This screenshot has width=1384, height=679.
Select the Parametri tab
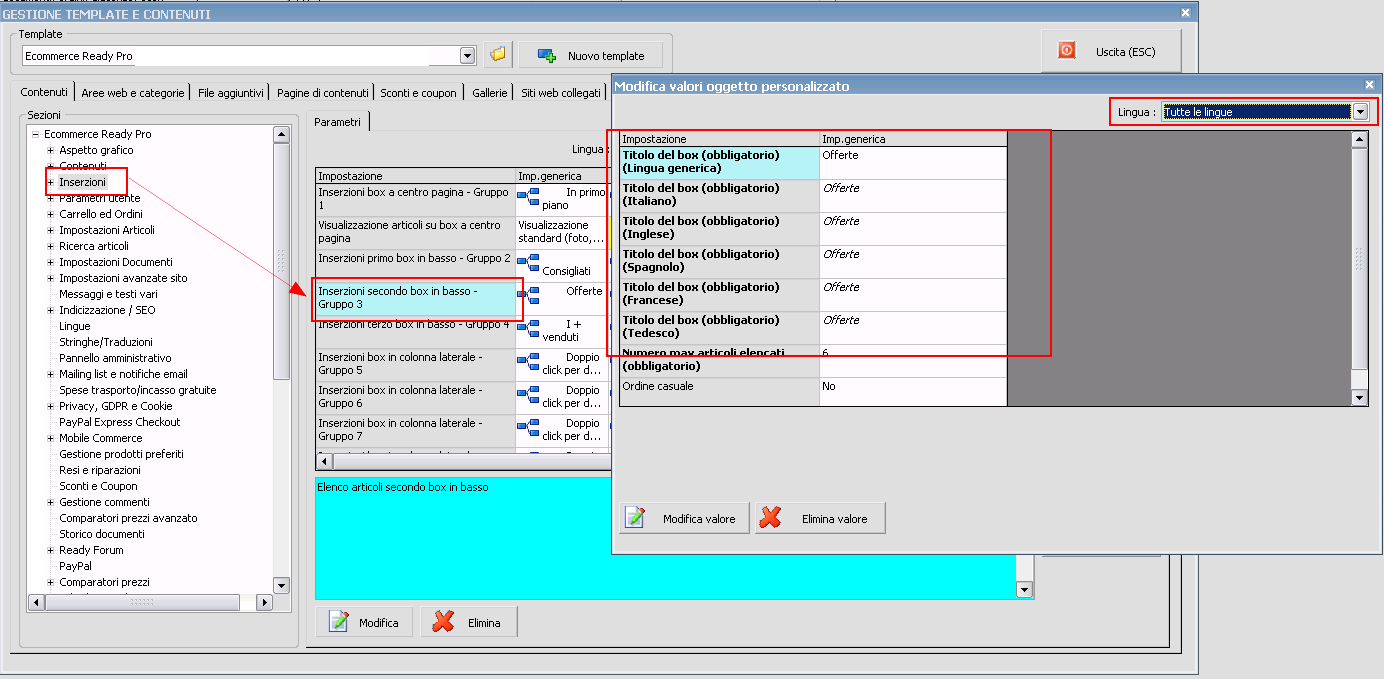tap(337, 121)
